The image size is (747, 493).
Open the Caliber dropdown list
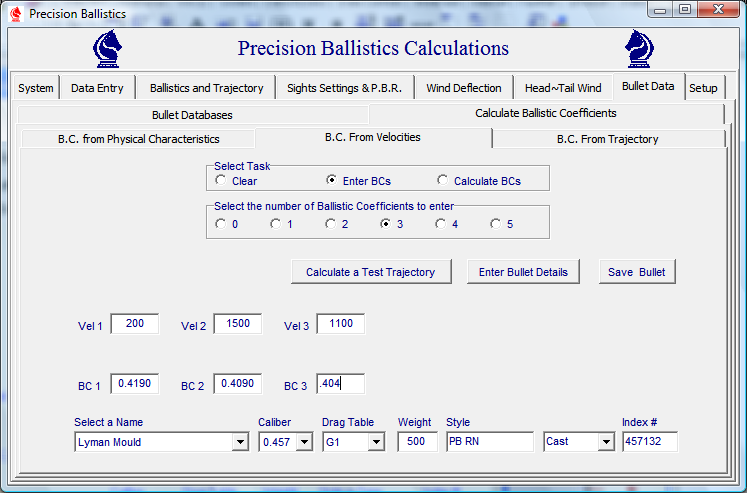[x=304, y=442]
